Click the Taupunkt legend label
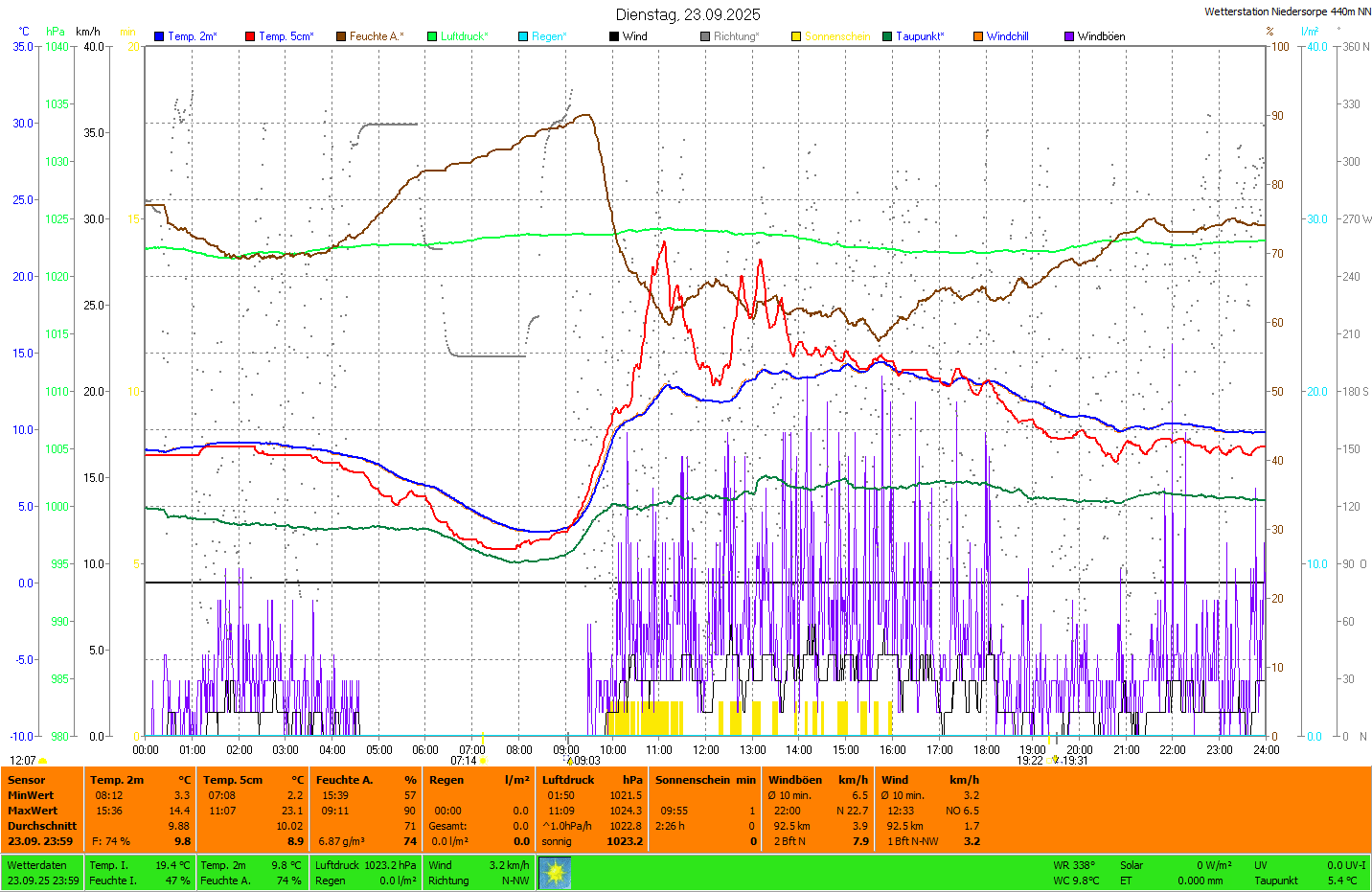The image size is (1372, 892). 920,36
